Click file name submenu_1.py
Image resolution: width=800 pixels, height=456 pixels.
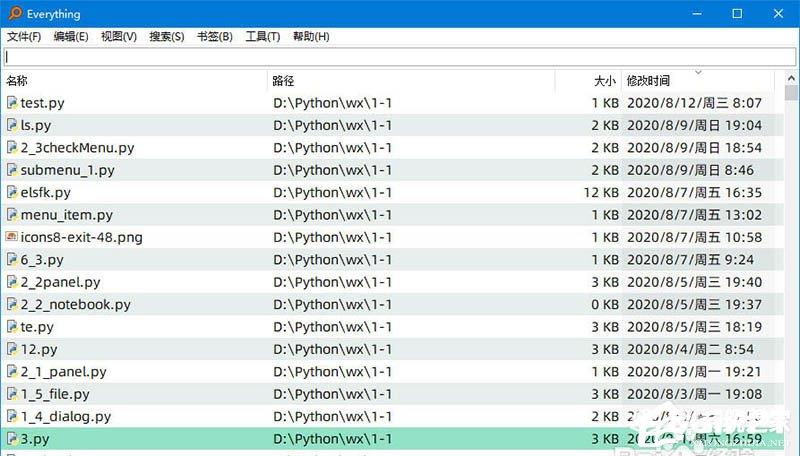coord(67,170)
